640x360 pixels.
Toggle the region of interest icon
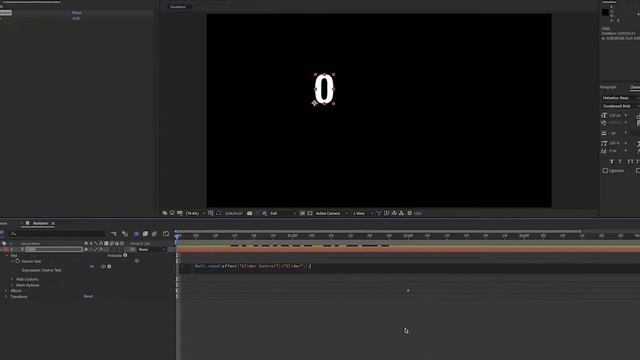tap(302, 213)
